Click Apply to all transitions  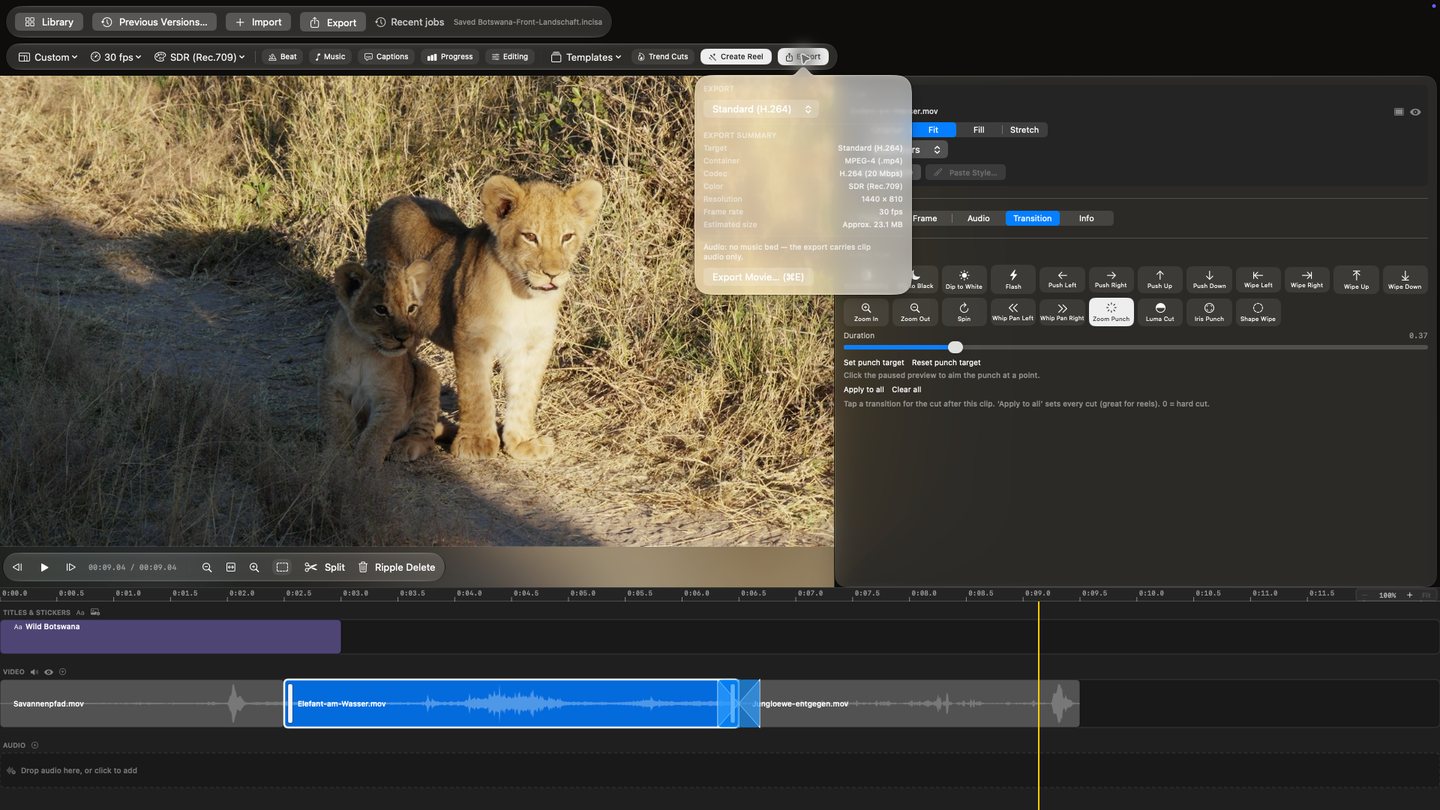tap(864, 390)
